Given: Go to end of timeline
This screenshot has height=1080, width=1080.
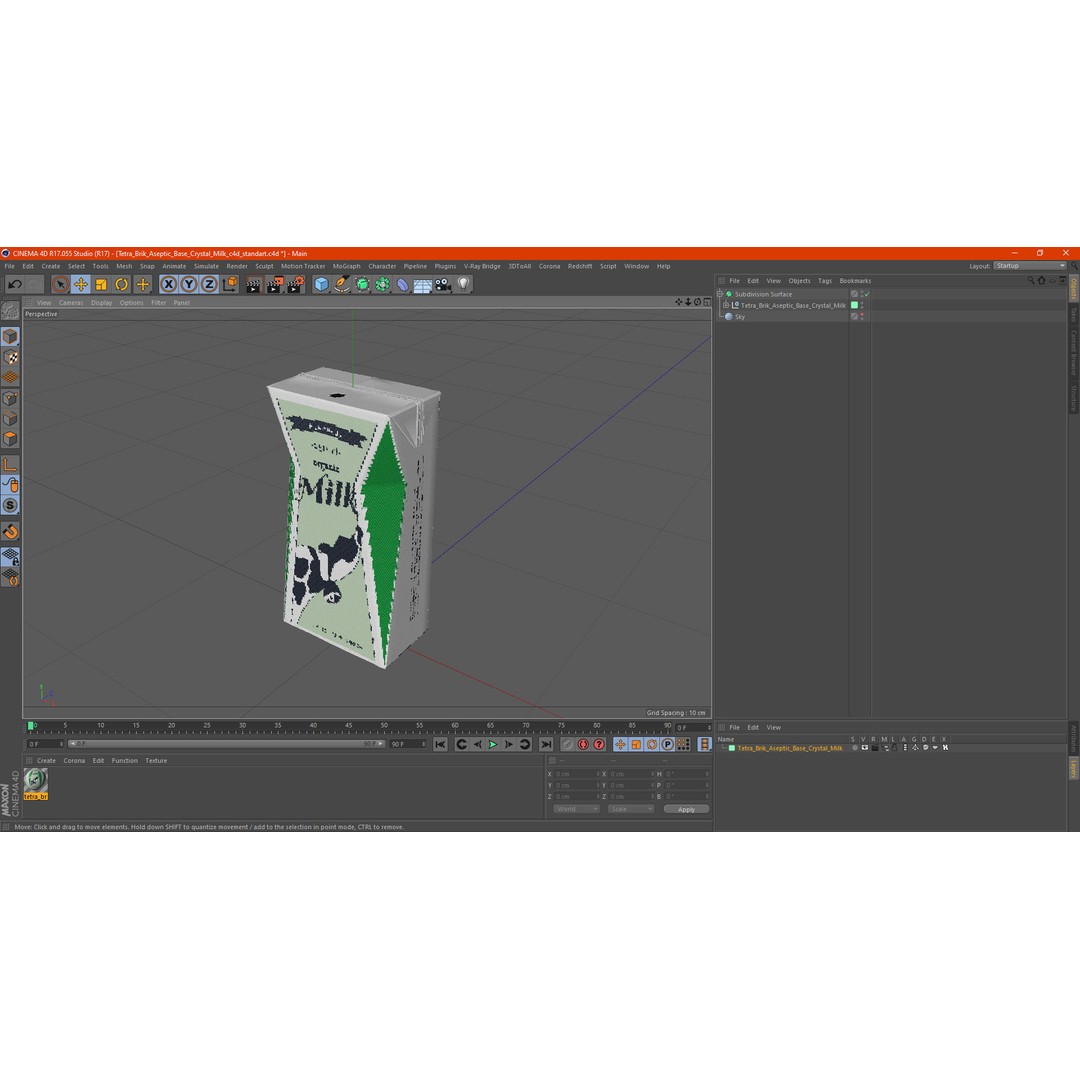Looking at the screenshot, I should (x=546, y=744).
